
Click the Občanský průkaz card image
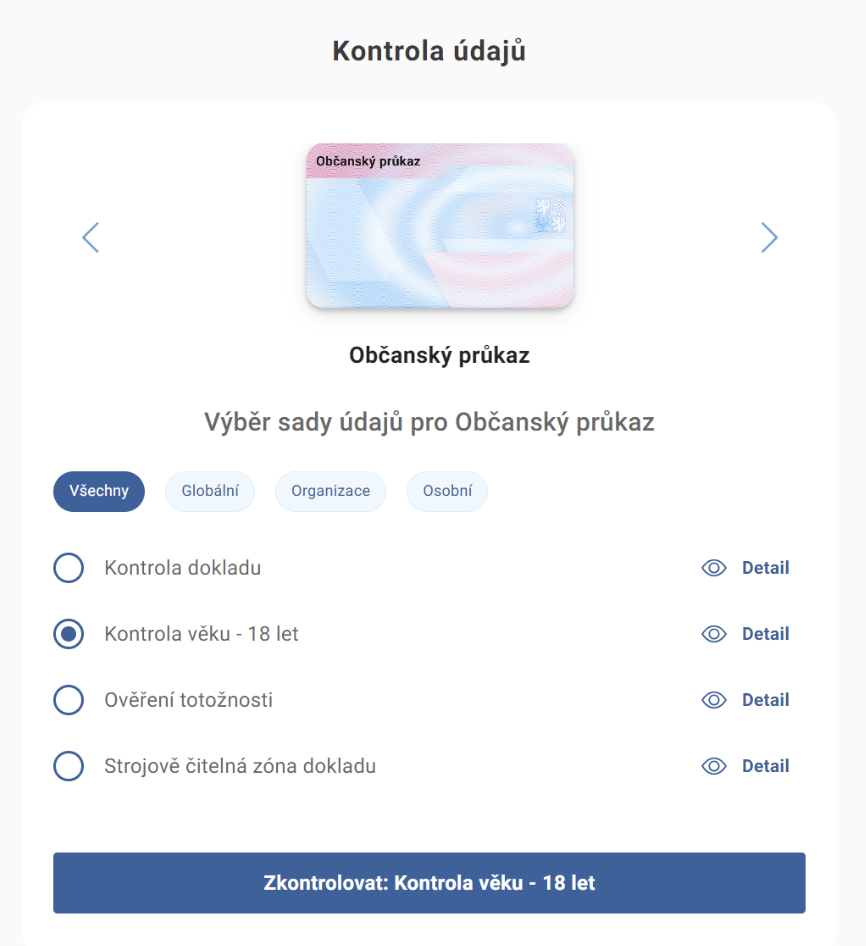coord(440,226)
